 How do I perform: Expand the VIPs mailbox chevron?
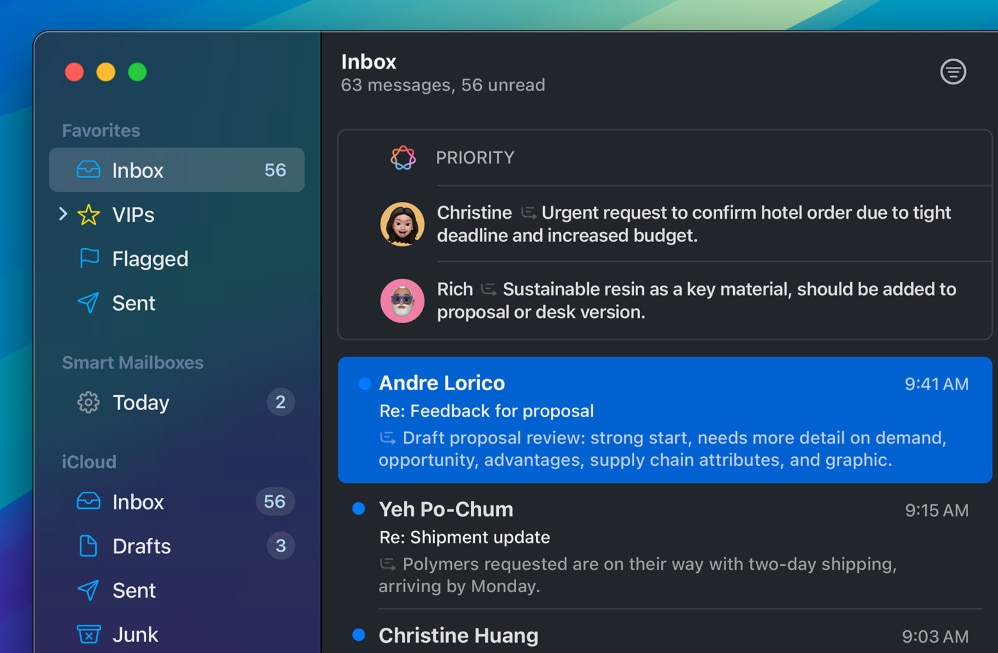(63, 214)
